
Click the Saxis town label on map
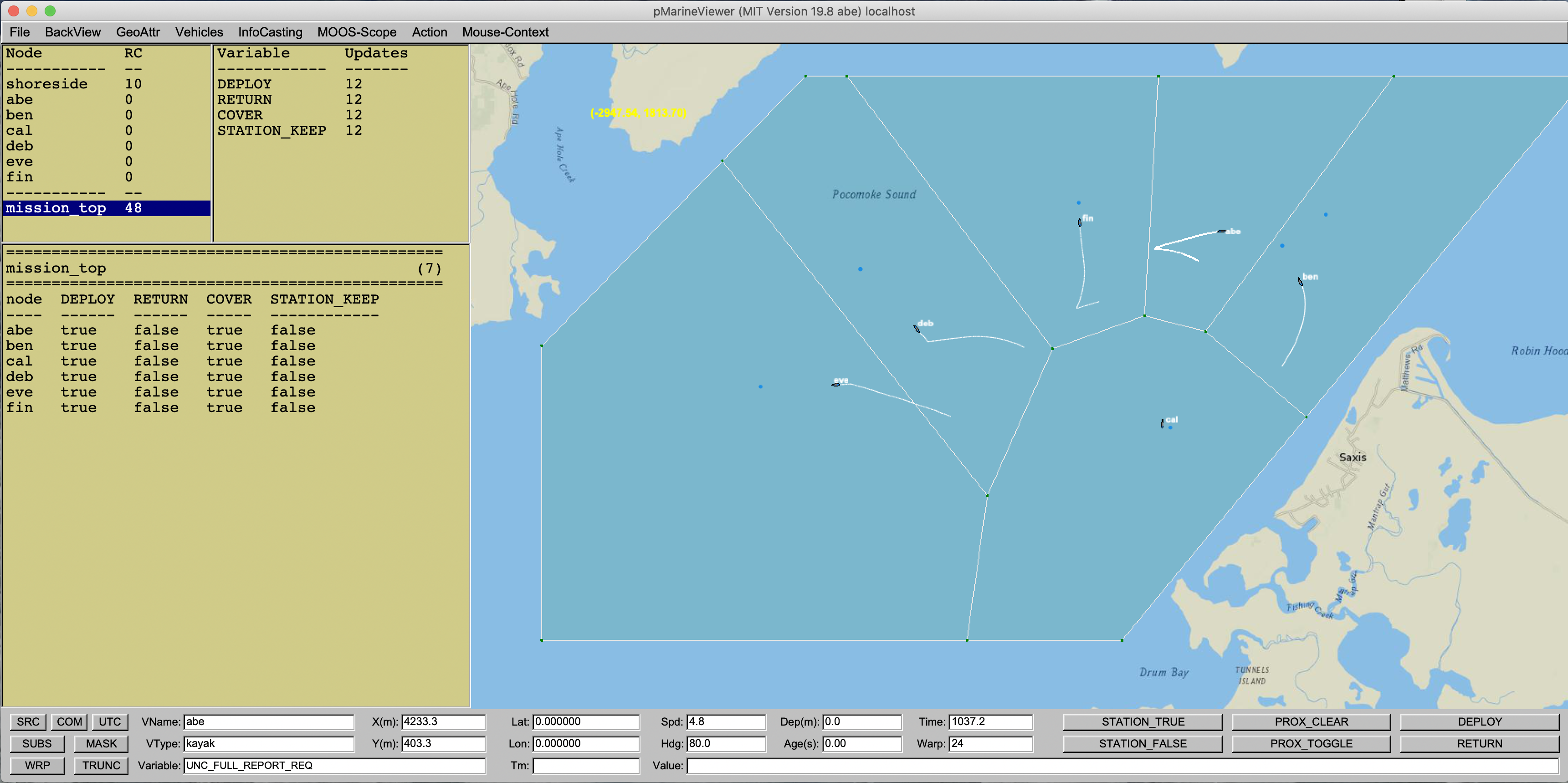(x=1353, y=457)
